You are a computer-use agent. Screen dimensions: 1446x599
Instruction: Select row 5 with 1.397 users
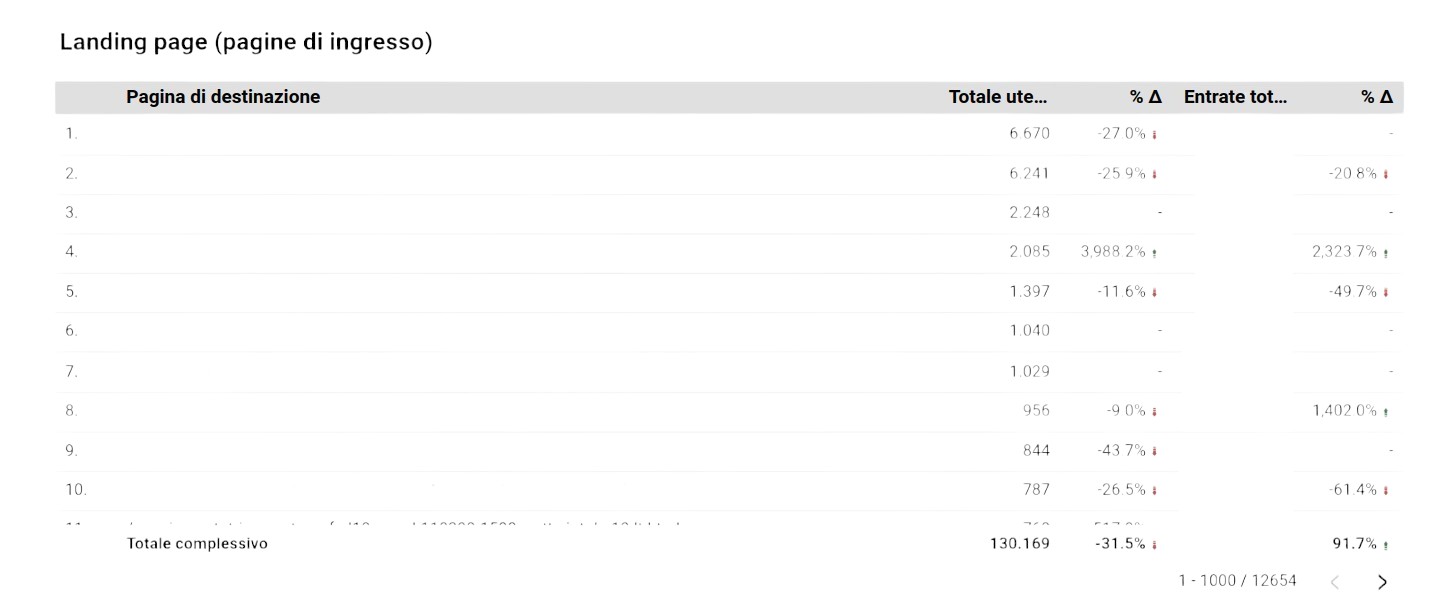(729, 291)
